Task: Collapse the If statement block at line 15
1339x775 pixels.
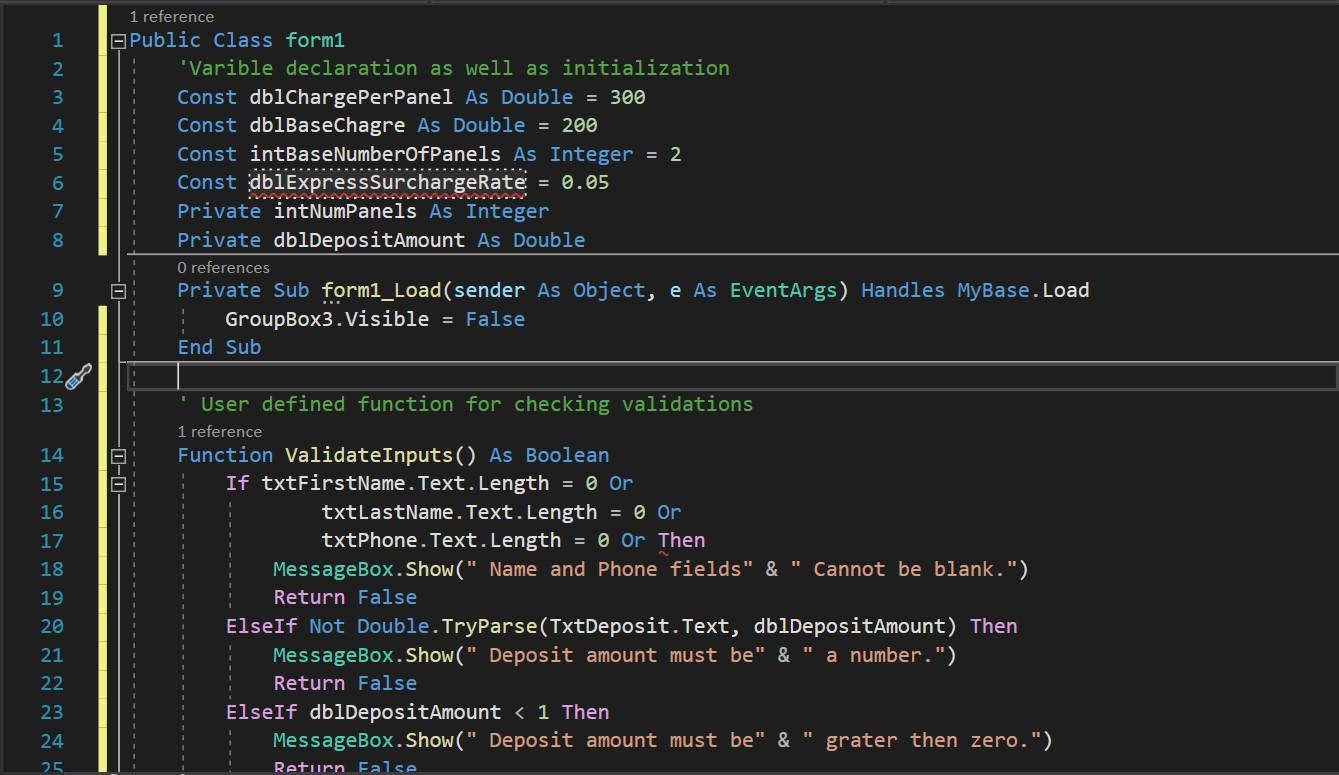Action: click(x=118, y=483)
